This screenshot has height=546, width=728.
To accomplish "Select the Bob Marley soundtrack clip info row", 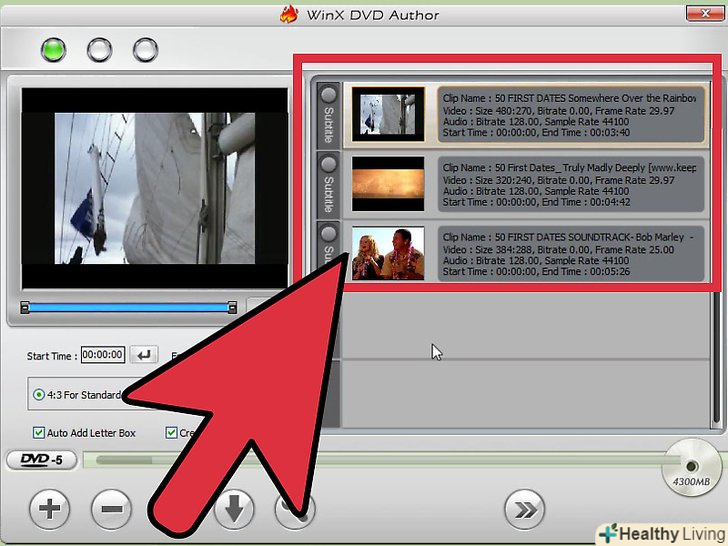I will pyautogui.click(x=567, y=253).
